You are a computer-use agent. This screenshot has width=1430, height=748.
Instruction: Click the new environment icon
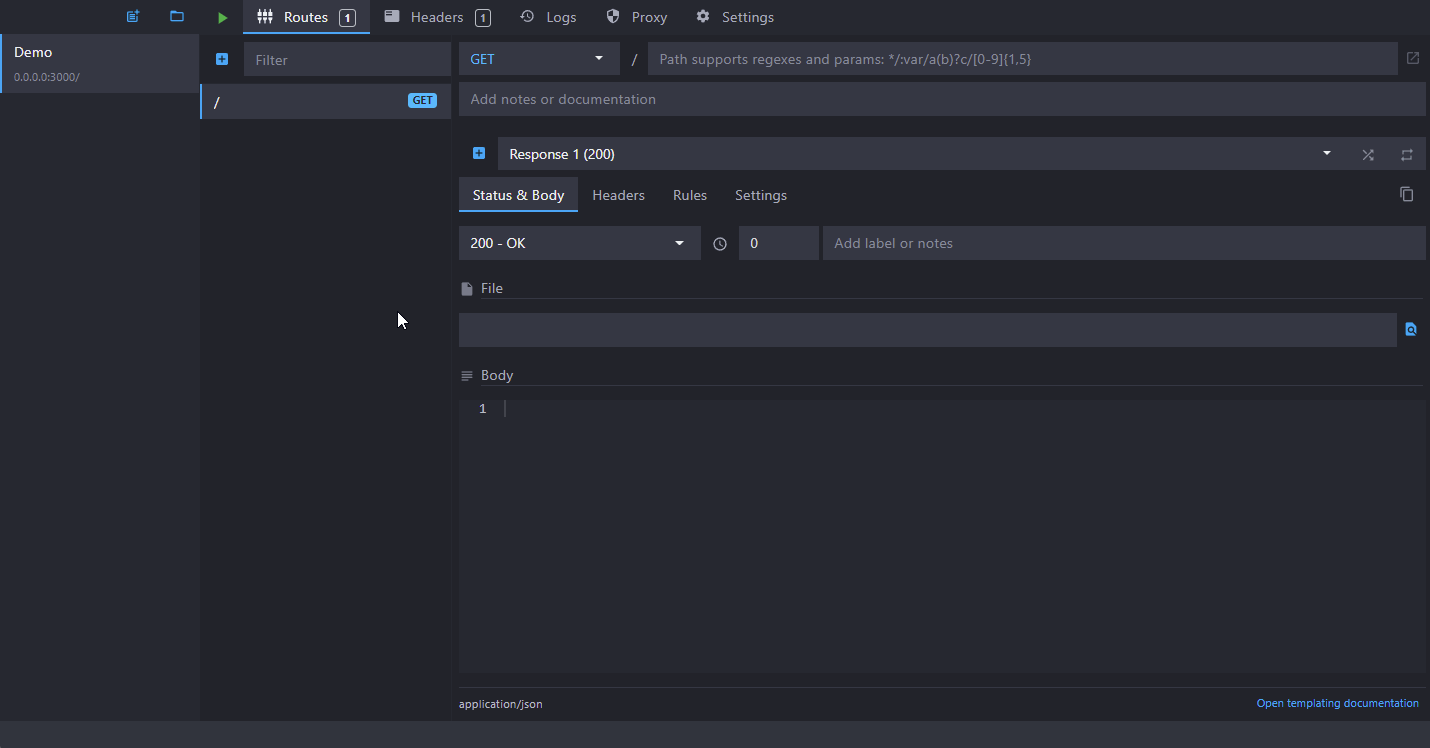133,17
